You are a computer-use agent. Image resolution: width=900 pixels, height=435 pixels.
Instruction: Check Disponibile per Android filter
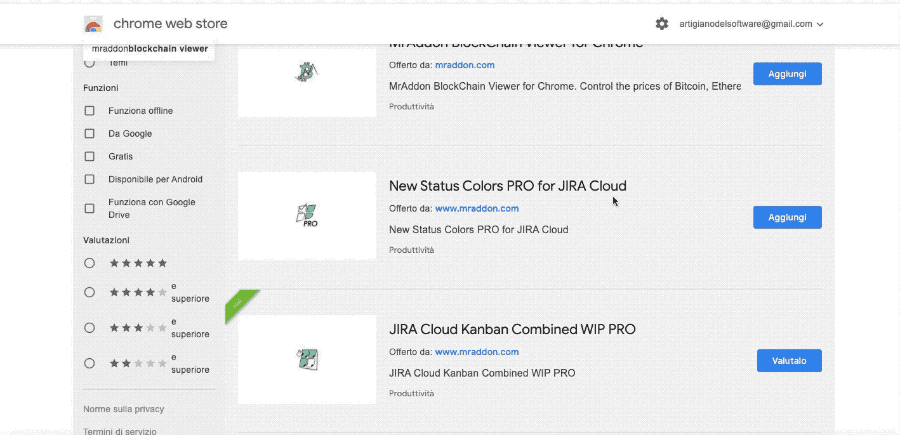[90, 180]
